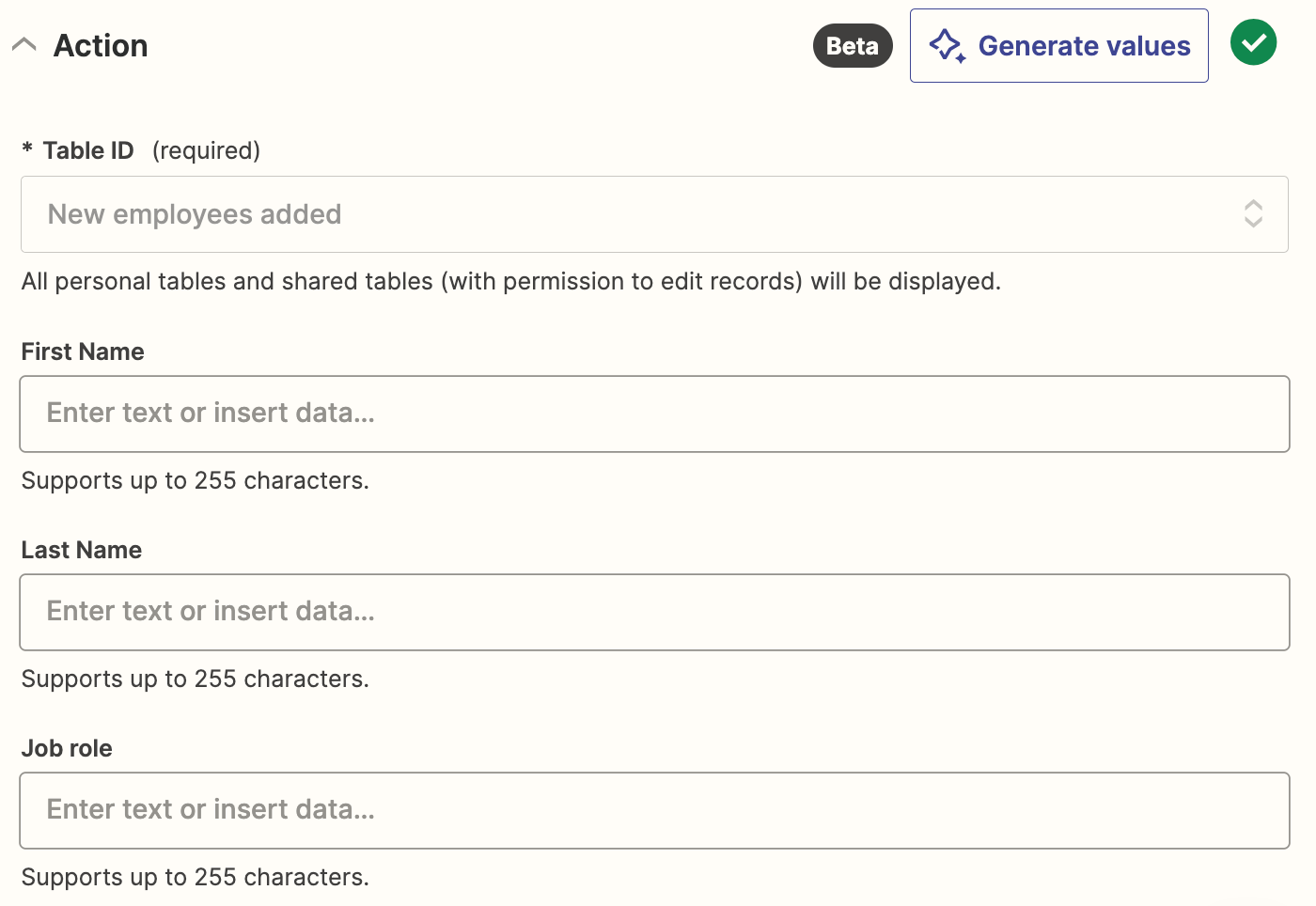Image resolution: width=1316 pixels, height=906 pixels.
Task: Click the "(required)" text next to Table ID
Action: coord(206,150)
